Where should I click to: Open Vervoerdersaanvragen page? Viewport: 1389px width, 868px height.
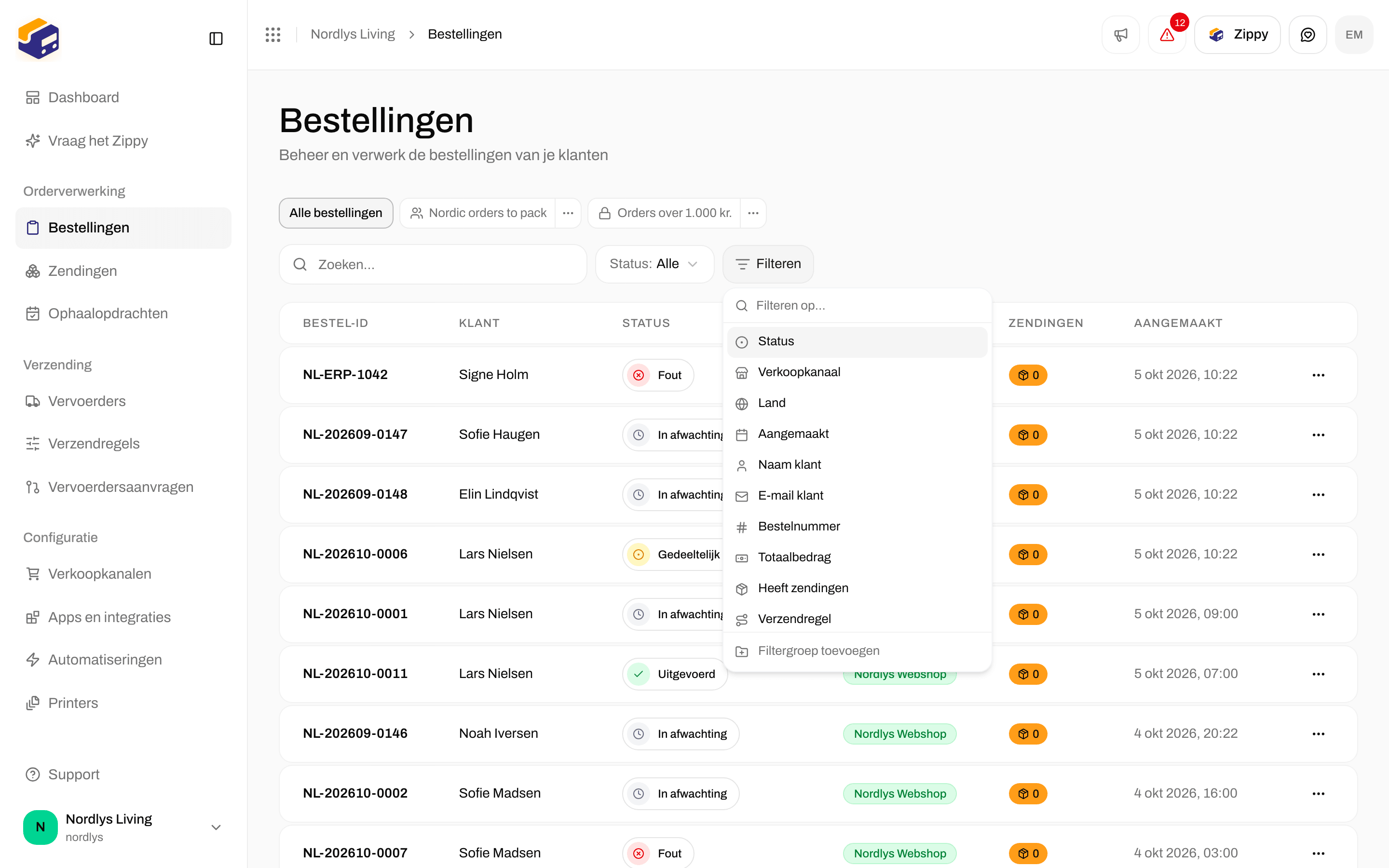(123, 487)
